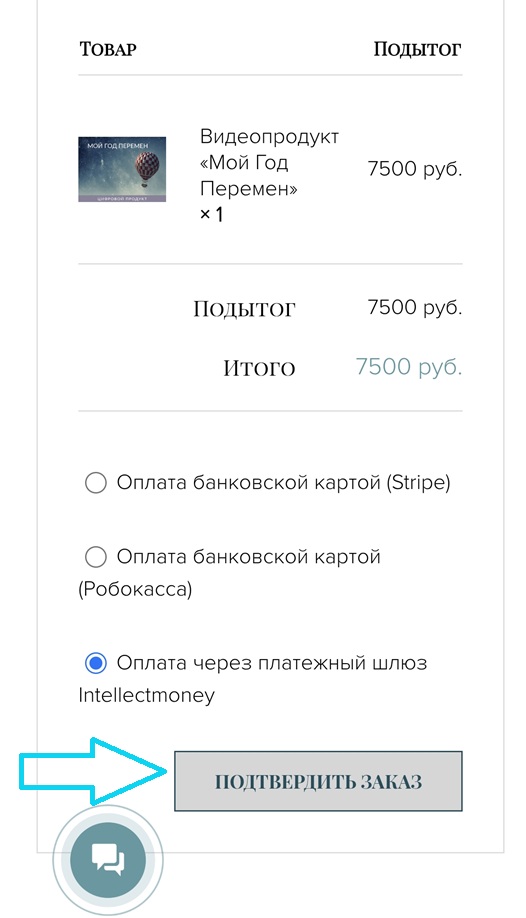Click the Подытог column header

coord(418,49)
